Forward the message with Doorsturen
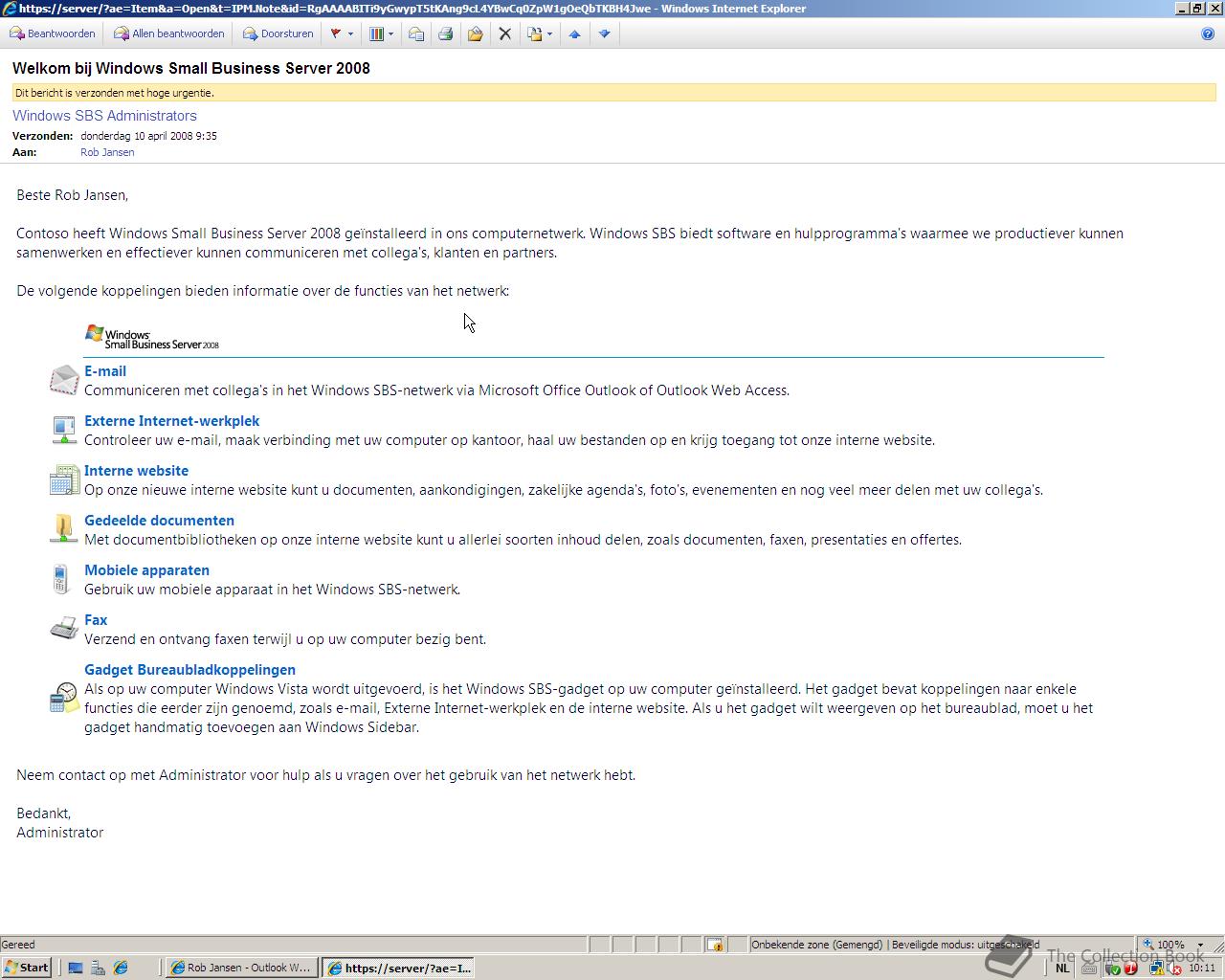1225x980 pixels. [x=278, y=33]
